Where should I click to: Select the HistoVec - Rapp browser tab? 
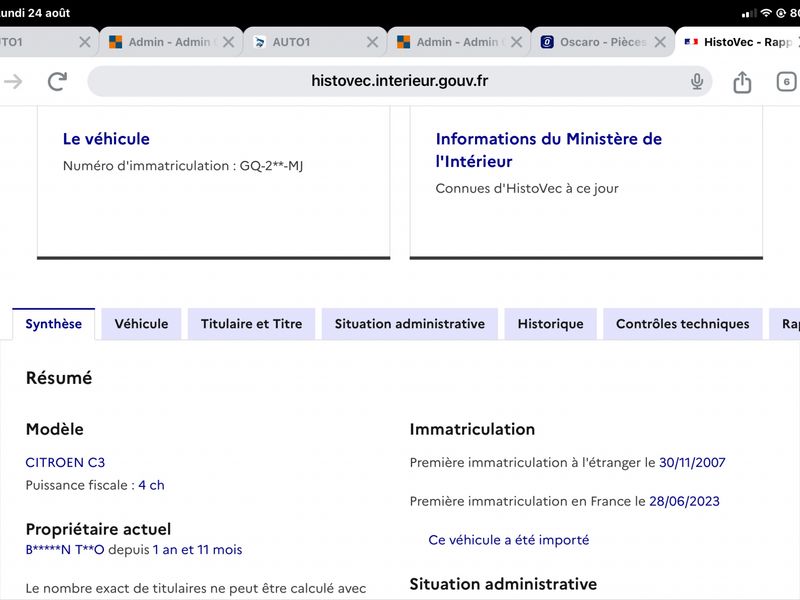click(x=740, y=42)
